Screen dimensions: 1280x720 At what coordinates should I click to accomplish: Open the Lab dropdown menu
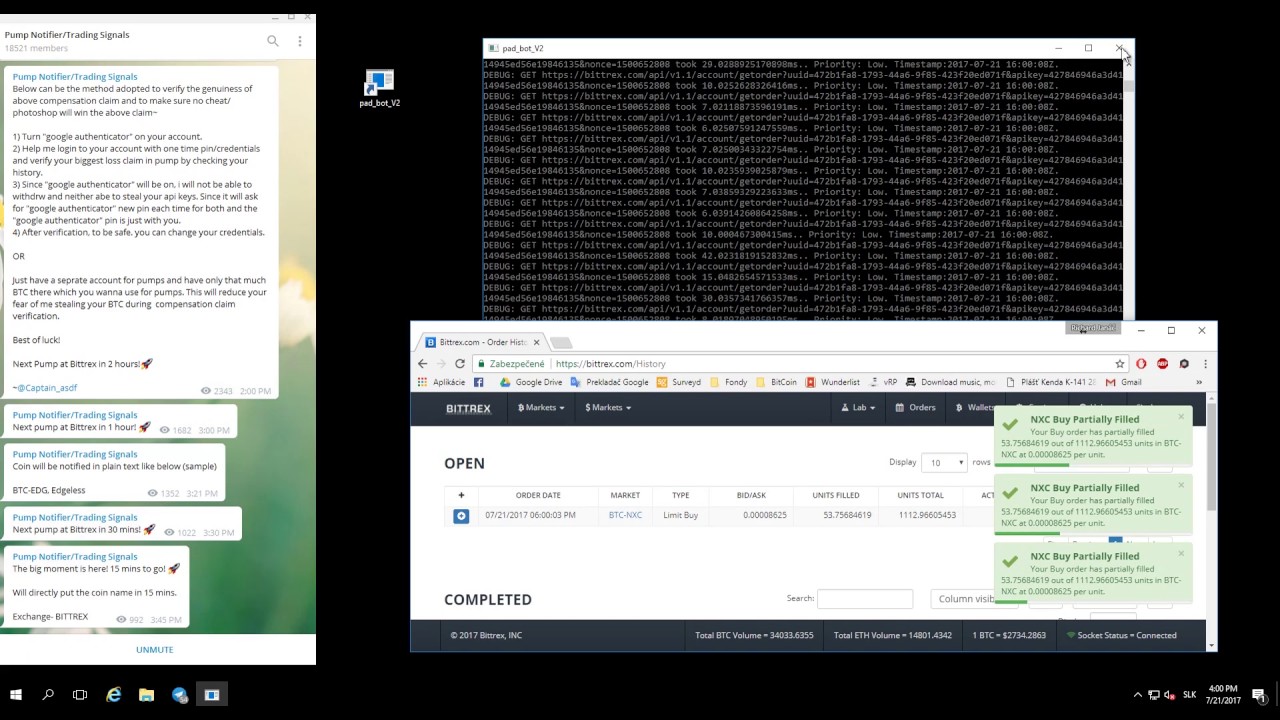[x=858, y=408]
